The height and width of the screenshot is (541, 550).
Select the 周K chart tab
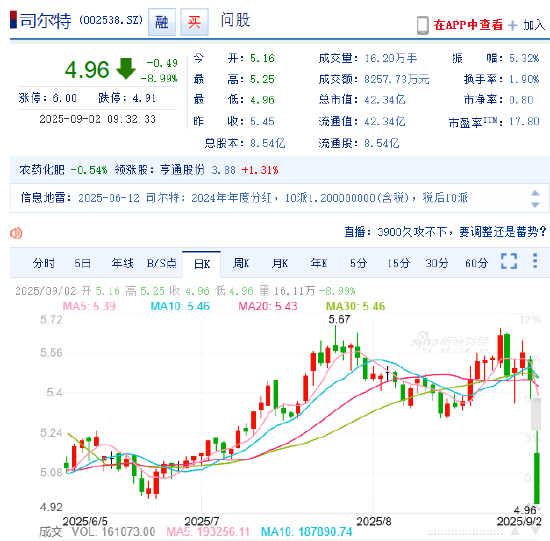(x=241, y=263)
